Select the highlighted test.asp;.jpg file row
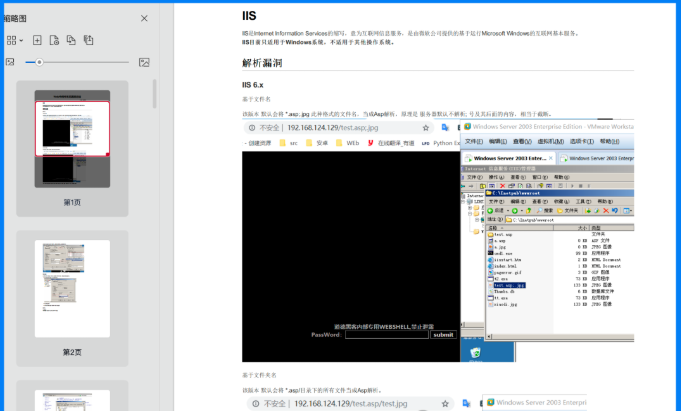Viewport: 681px width, 411px height. 507,285
